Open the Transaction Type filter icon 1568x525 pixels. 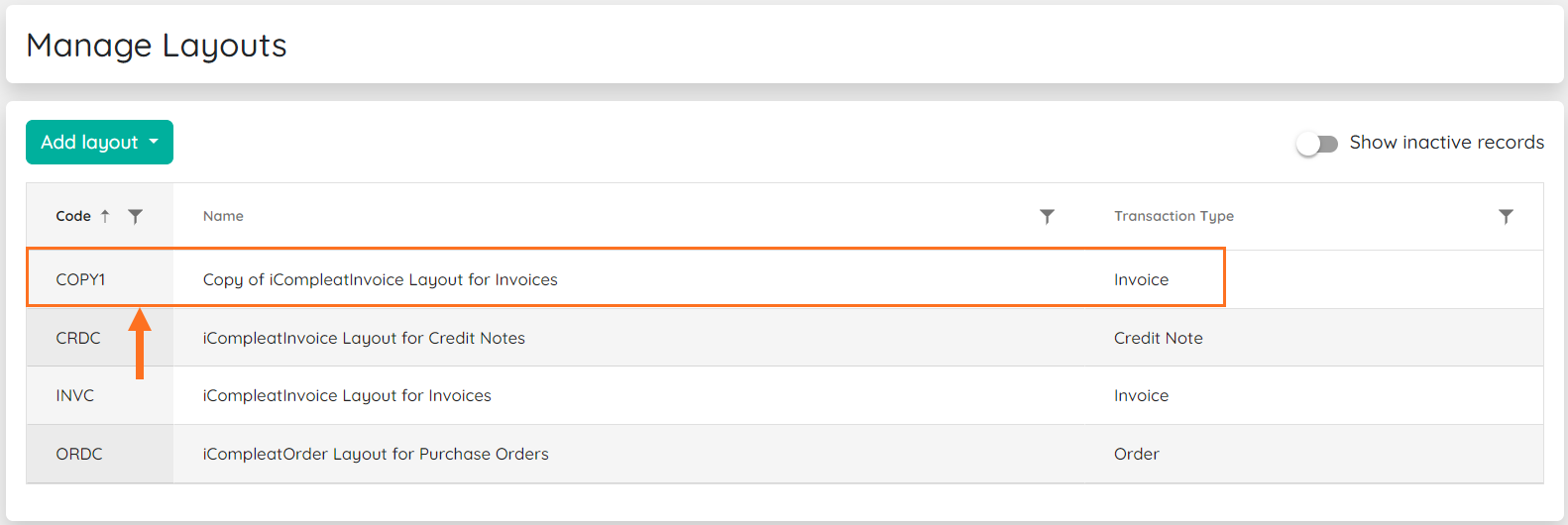1506,216
